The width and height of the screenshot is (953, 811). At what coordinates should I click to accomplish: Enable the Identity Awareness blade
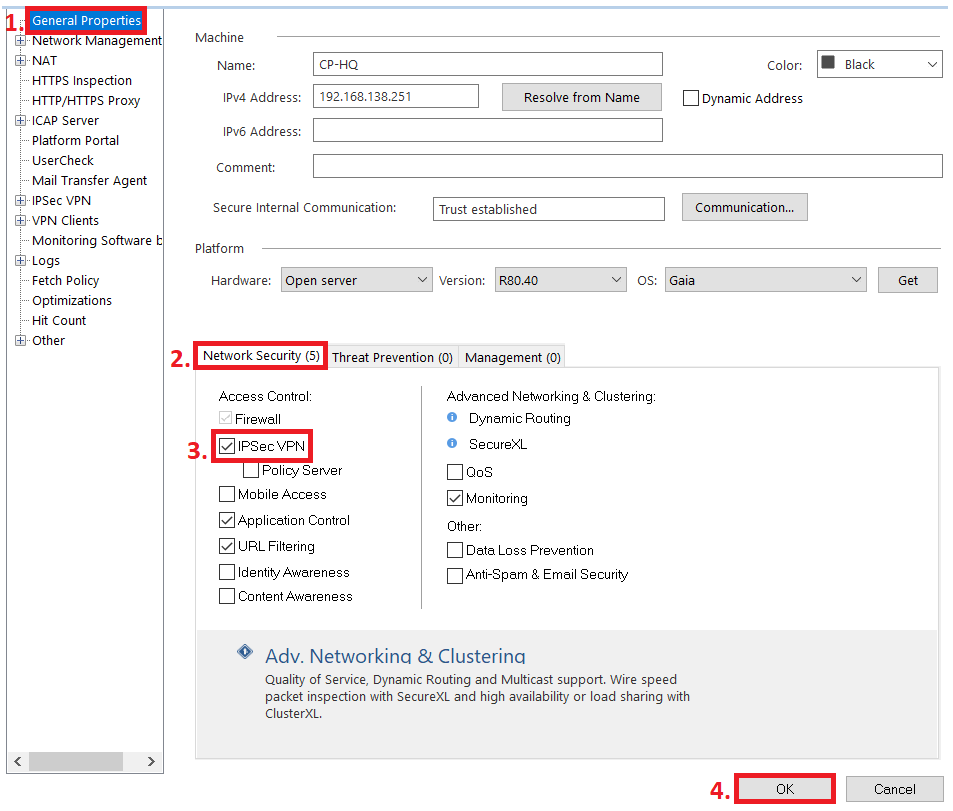227,572
